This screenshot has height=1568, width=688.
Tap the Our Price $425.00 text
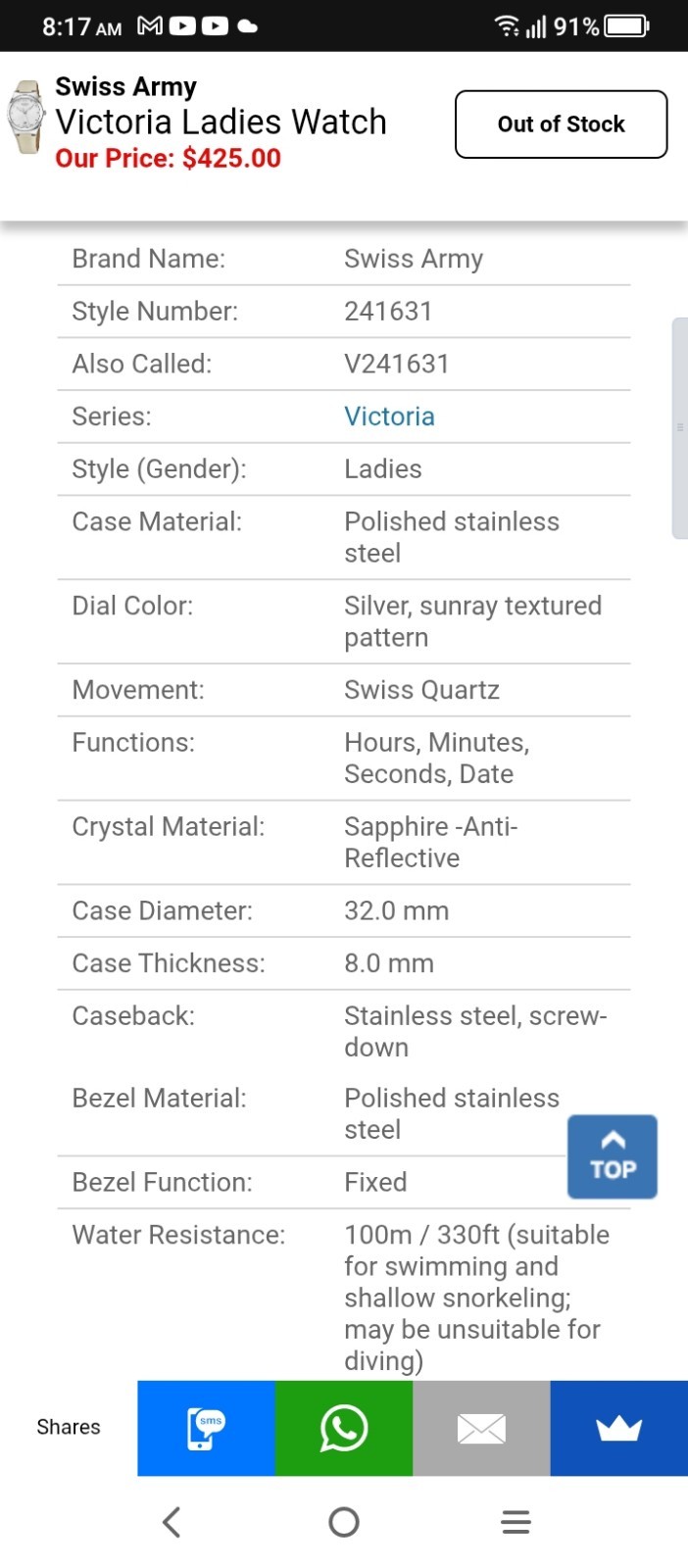[168, 158]
